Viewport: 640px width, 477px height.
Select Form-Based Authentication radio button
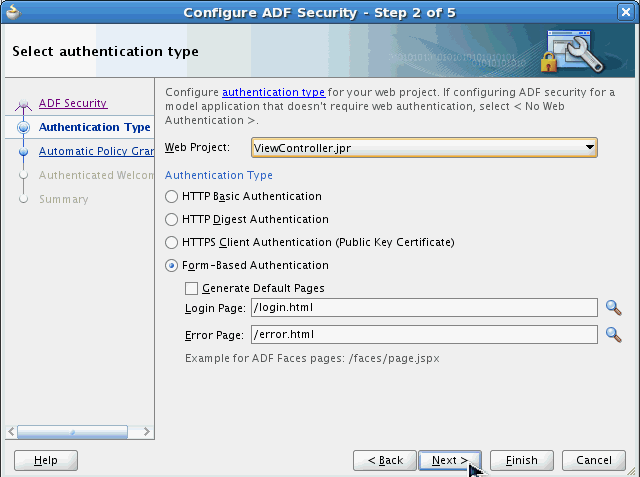[x=171, y=266]
